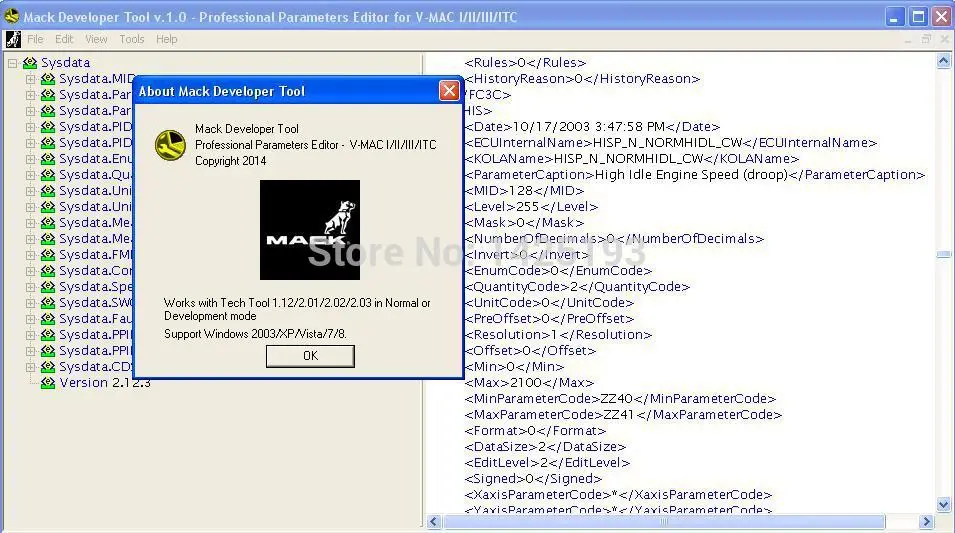Expand the Sysdata.Qu tree node
Screen dimensions: 955x533
30,175
